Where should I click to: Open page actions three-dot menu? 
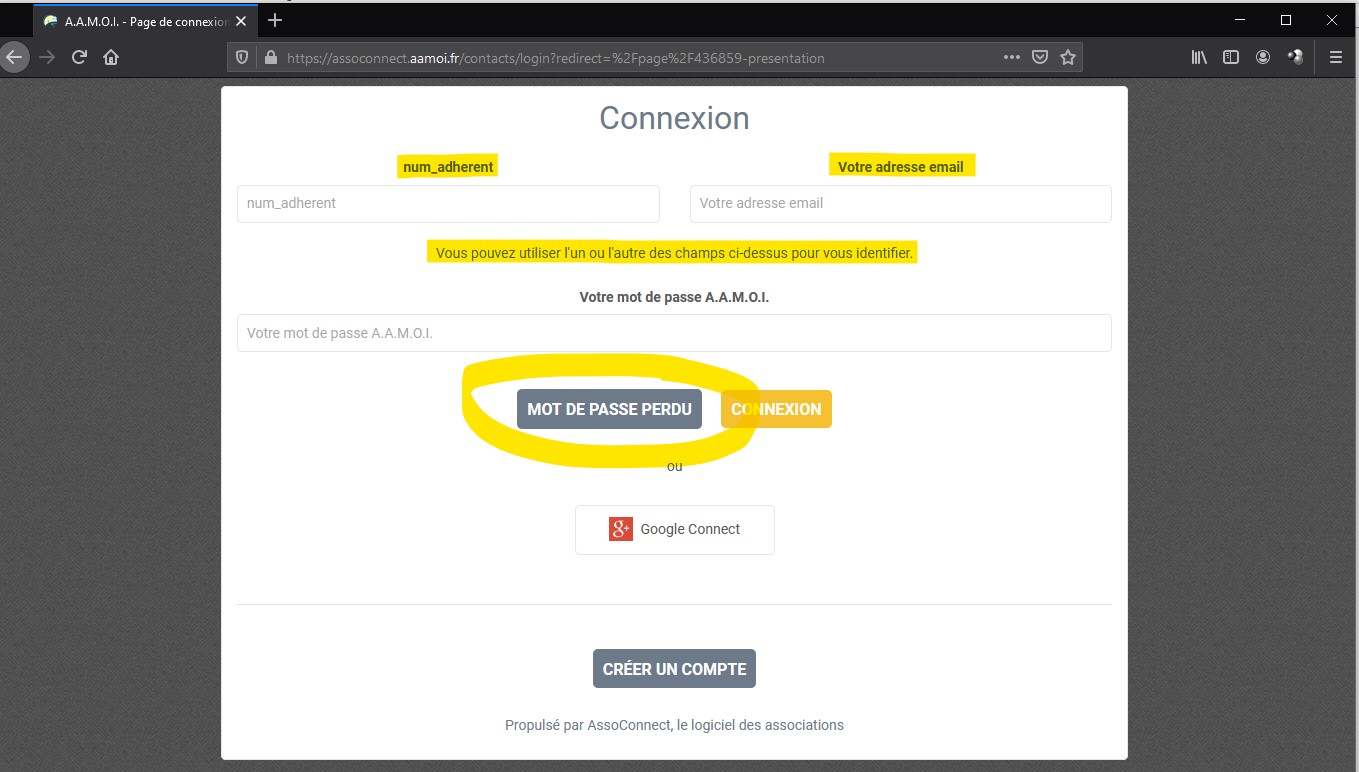(x=1012, y=58)
